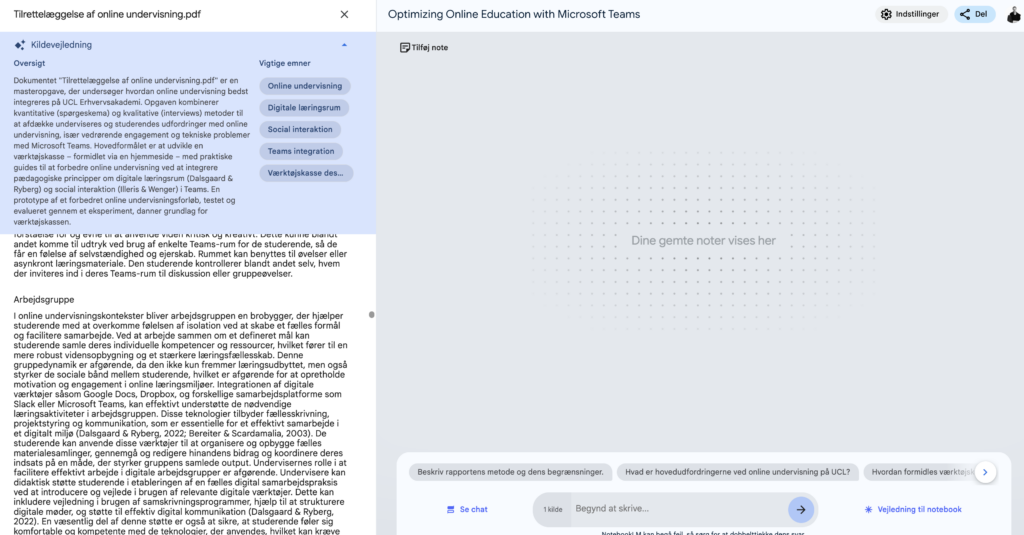Collapse the Kildevejledning section
Screen dimensions: 1024x535
(x=344, y=45)
